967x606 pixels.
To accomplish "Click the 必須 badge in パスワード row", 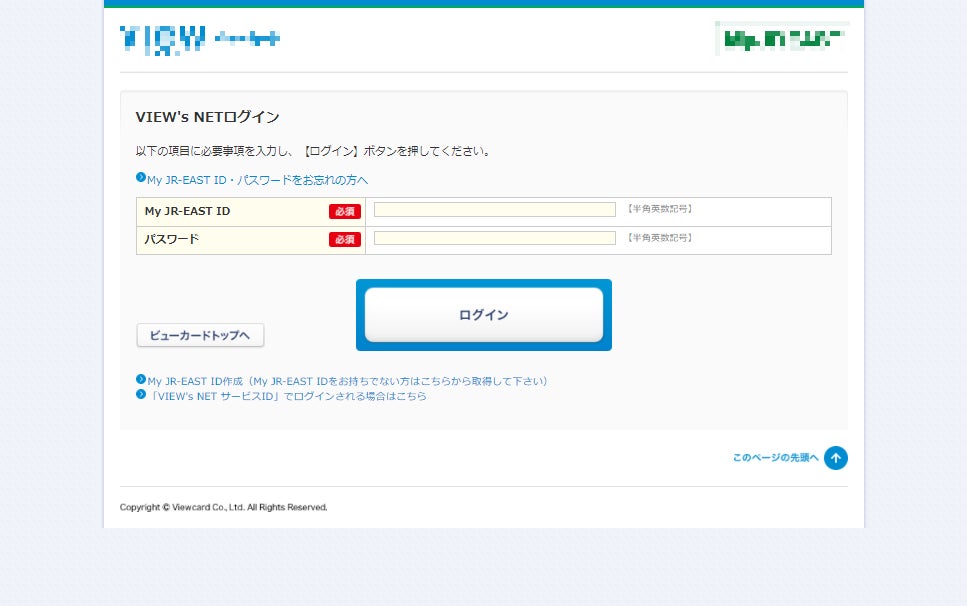I will click(x=345, y=239).
